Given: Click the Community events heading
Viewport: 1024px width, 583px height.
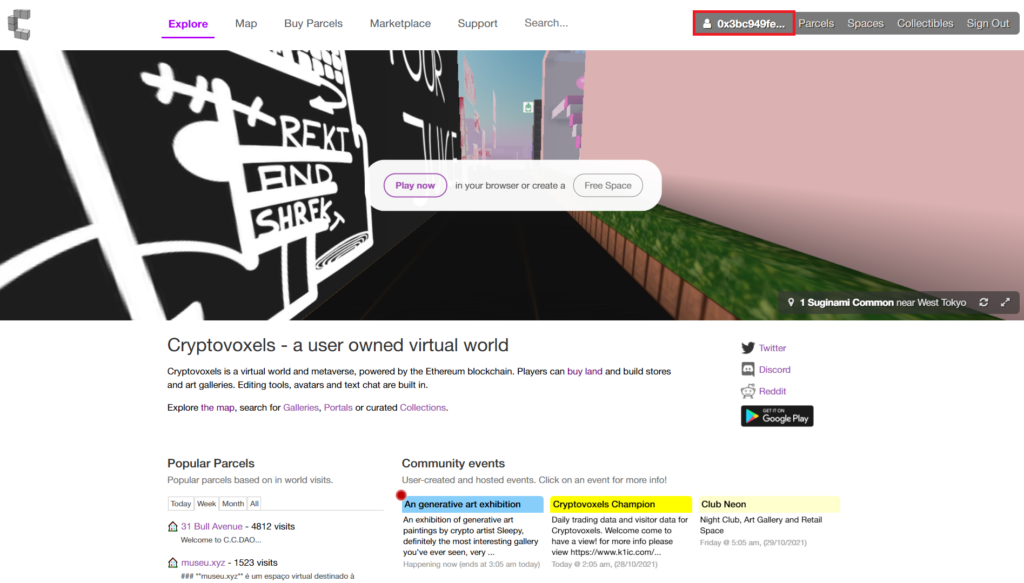Looking at the screenshot, I should pyautogui.click(x=453, y=463).
